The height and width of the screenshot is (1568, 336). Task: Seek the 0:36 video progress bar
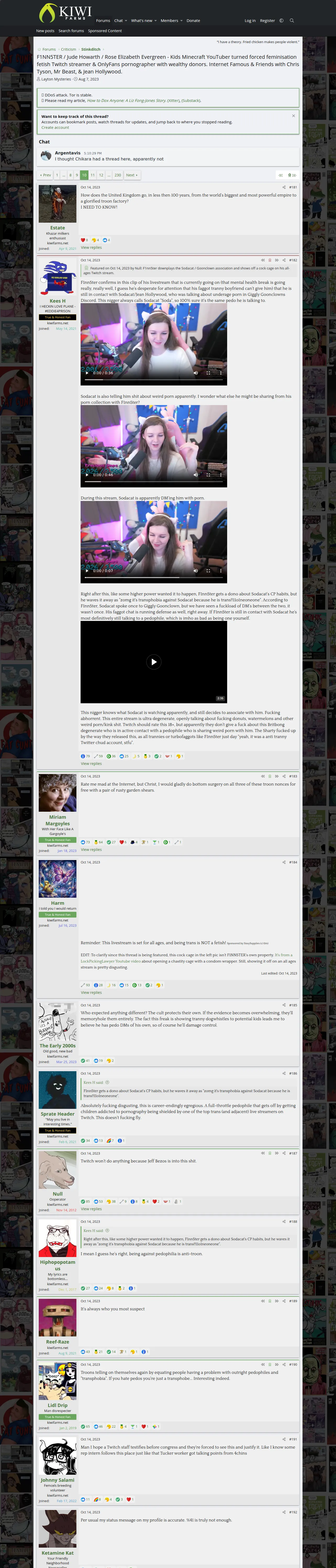pyautogui.click(x=154, y=379)
